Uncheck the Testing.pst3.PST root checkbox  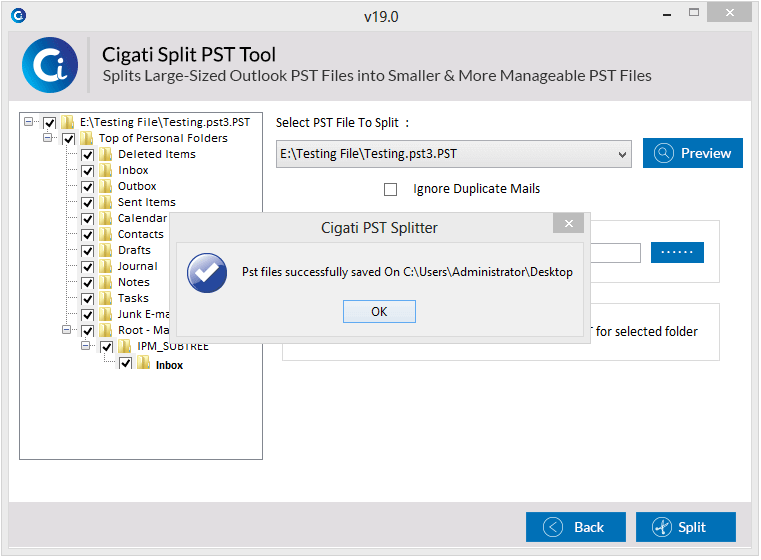click(50, 123)
